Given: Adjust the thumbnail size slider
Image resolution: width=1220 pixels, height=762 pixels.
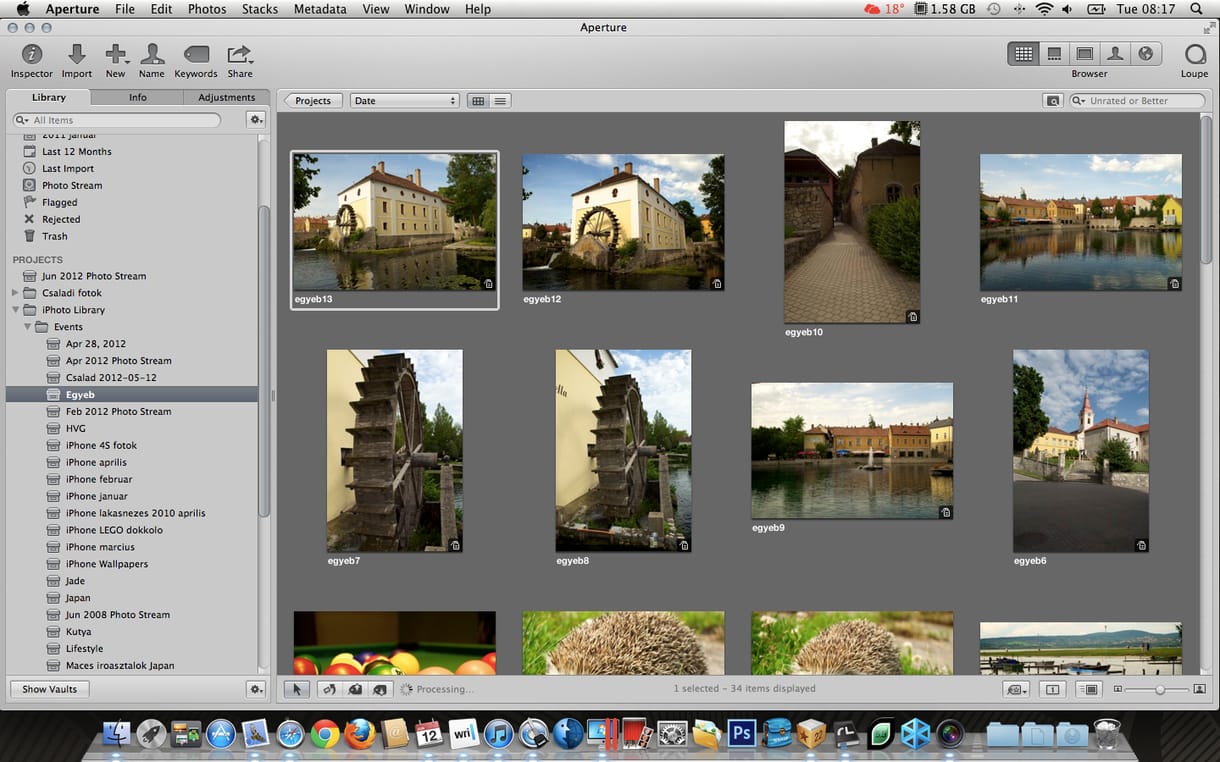Looking at the screenshot, I should [1159, 689].
